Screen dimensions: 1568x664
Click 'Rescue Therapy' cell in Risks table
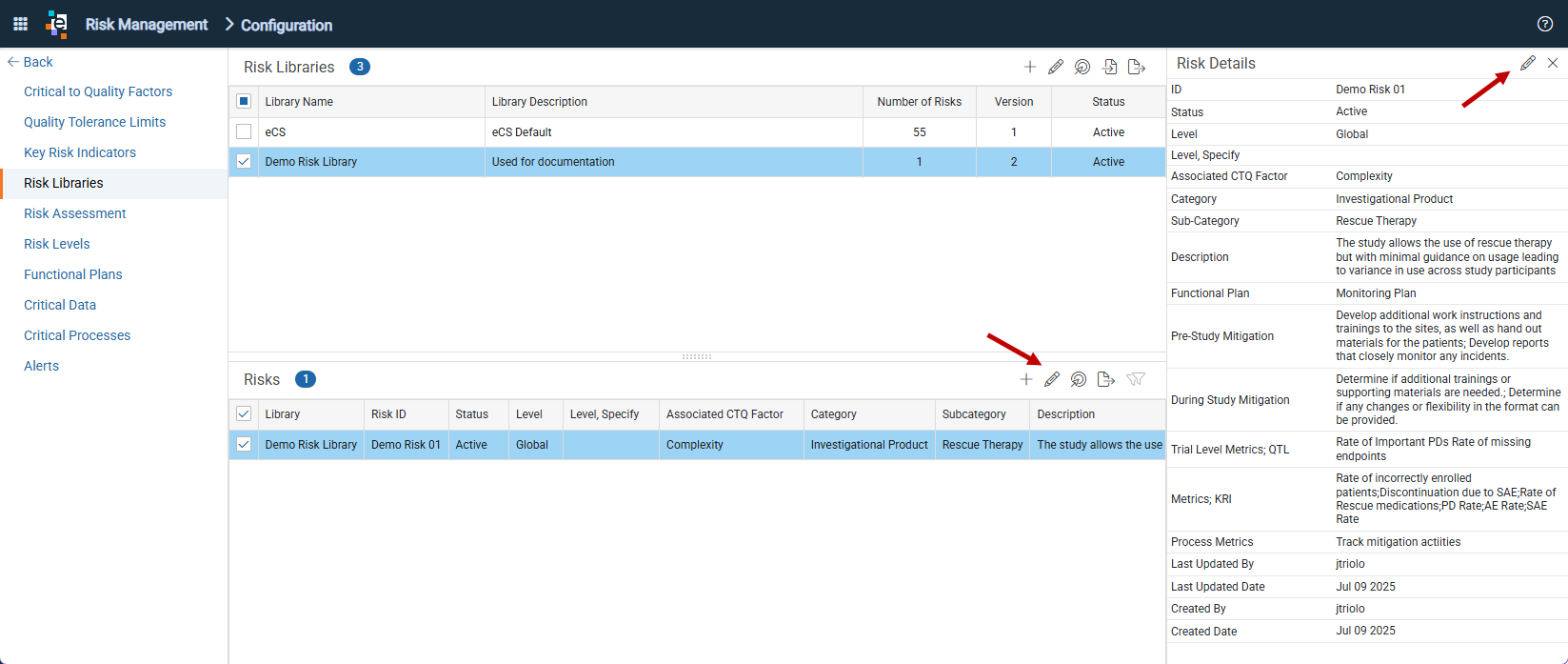coord(982,445)
